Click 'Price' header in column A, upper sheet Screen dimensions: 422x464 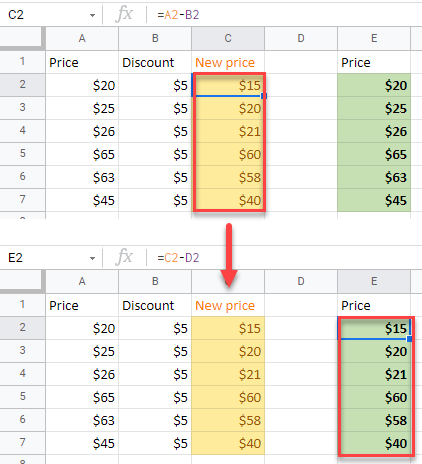point(82,62)
